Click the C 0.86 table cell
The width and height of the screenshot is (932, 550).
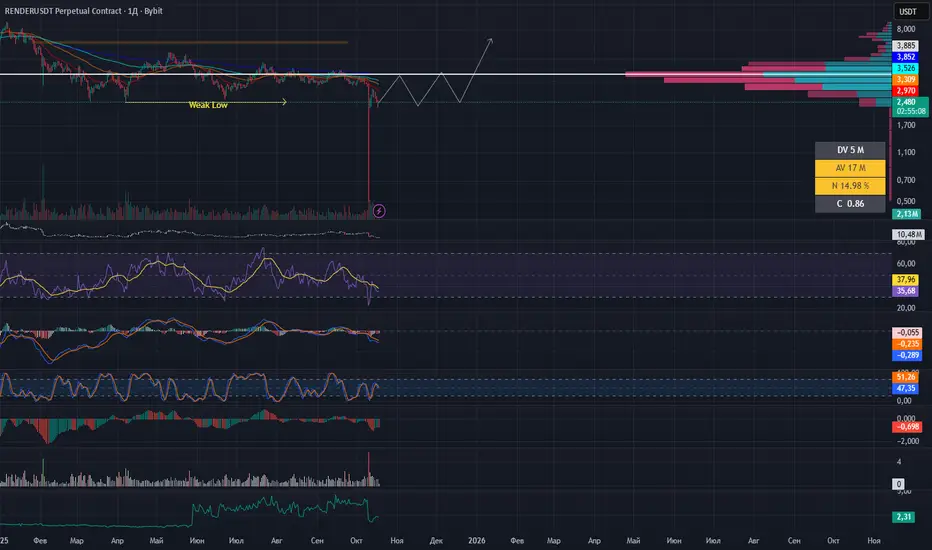tap(850, 203)
